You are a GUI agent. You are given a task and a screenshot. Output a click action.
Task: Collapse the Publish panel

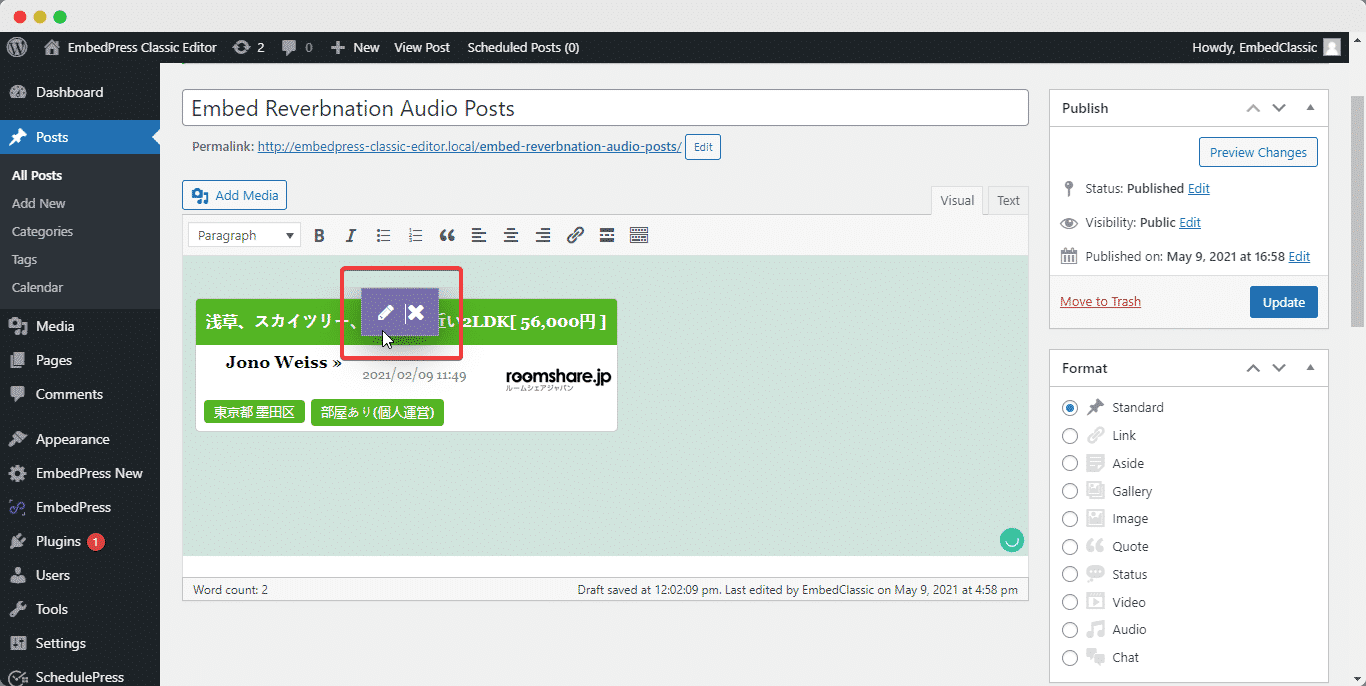(x=1310, y=108)
